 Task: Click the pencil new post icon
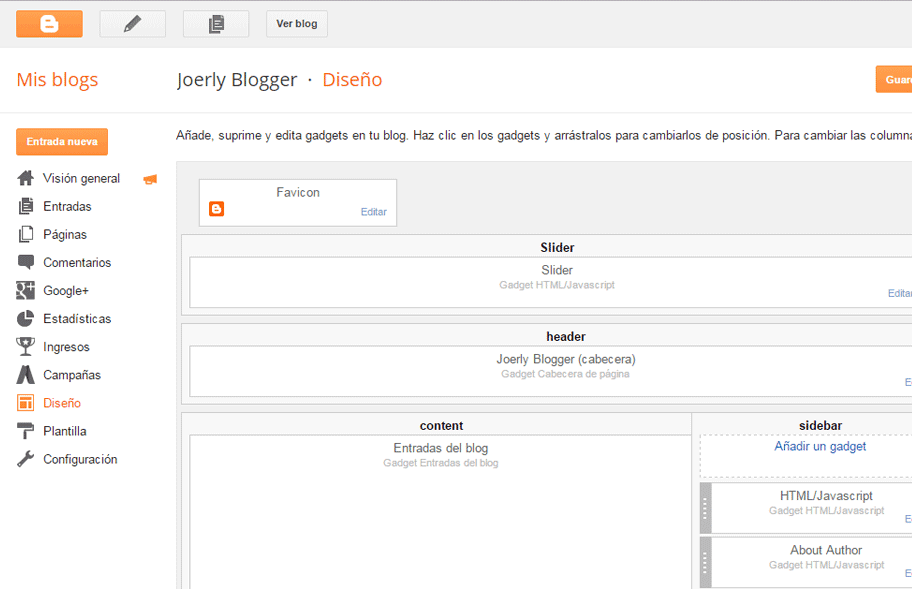pyautogui.click(x=133, y=24)
